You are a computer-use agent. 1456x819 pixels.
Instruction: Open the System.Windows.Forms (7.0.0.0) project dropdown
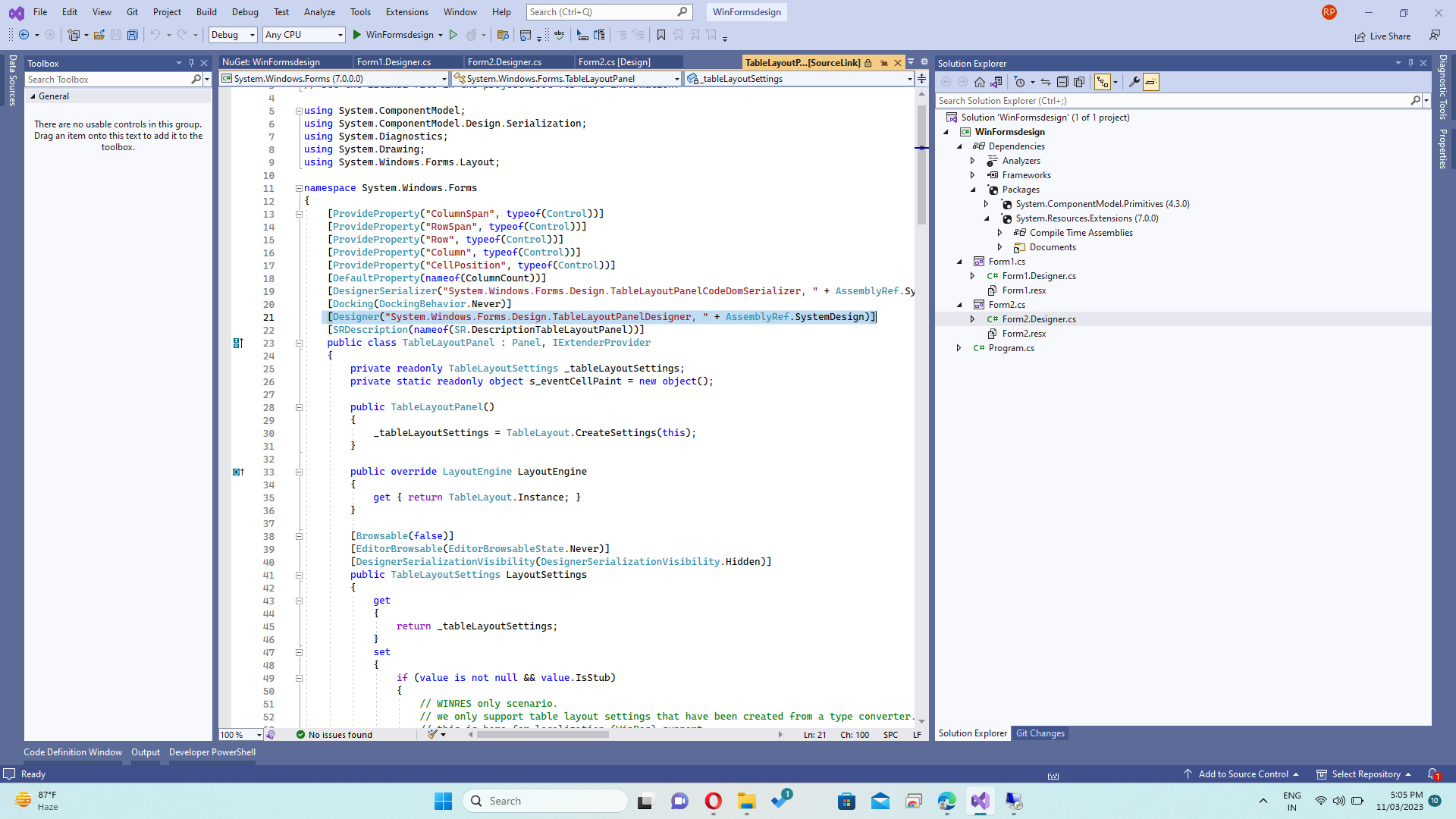pyautogui.click(x=334, y=79)
